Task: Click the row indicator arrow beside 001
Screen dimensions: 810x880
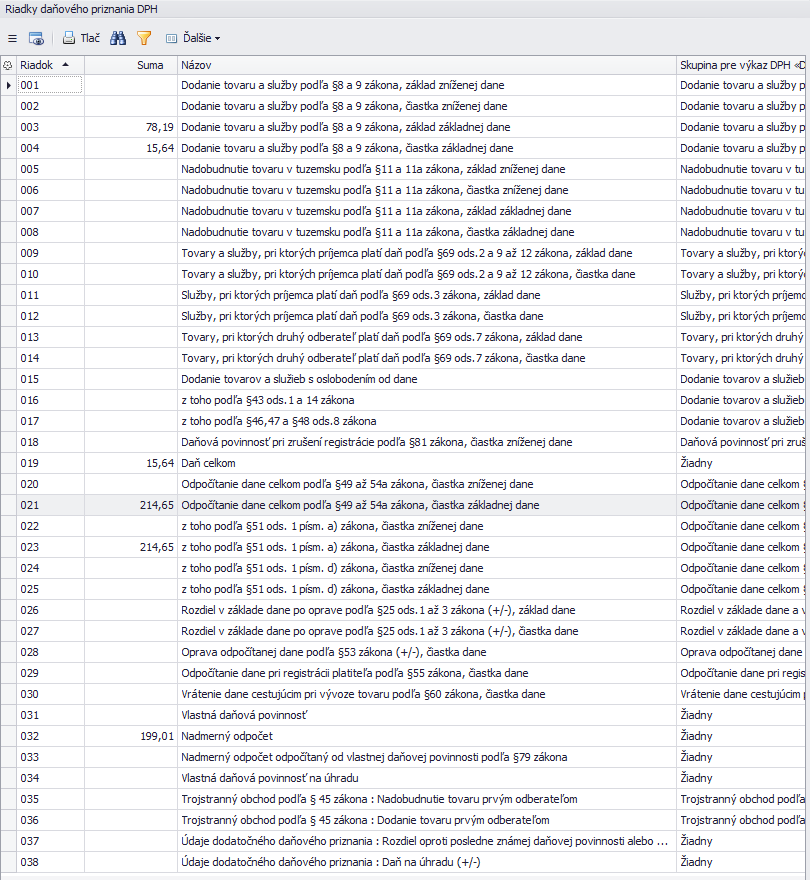Action: coord(8,85)
